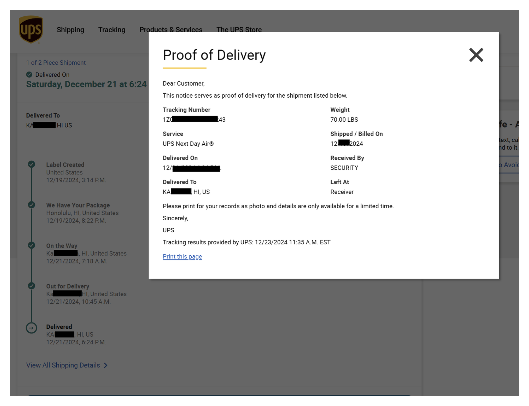Click the SECURITY received by value
The image size is (529, 406).
coord(344,168)
